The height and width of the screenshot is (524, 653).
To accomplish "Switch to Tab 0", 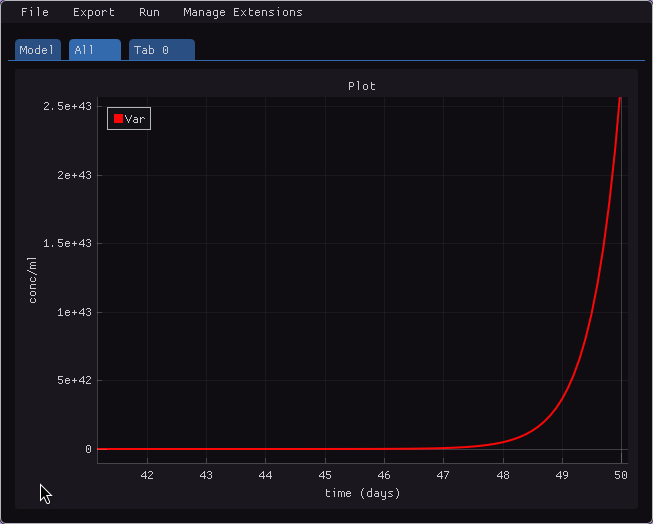I will pyautogui.click(x=161, y=50).
